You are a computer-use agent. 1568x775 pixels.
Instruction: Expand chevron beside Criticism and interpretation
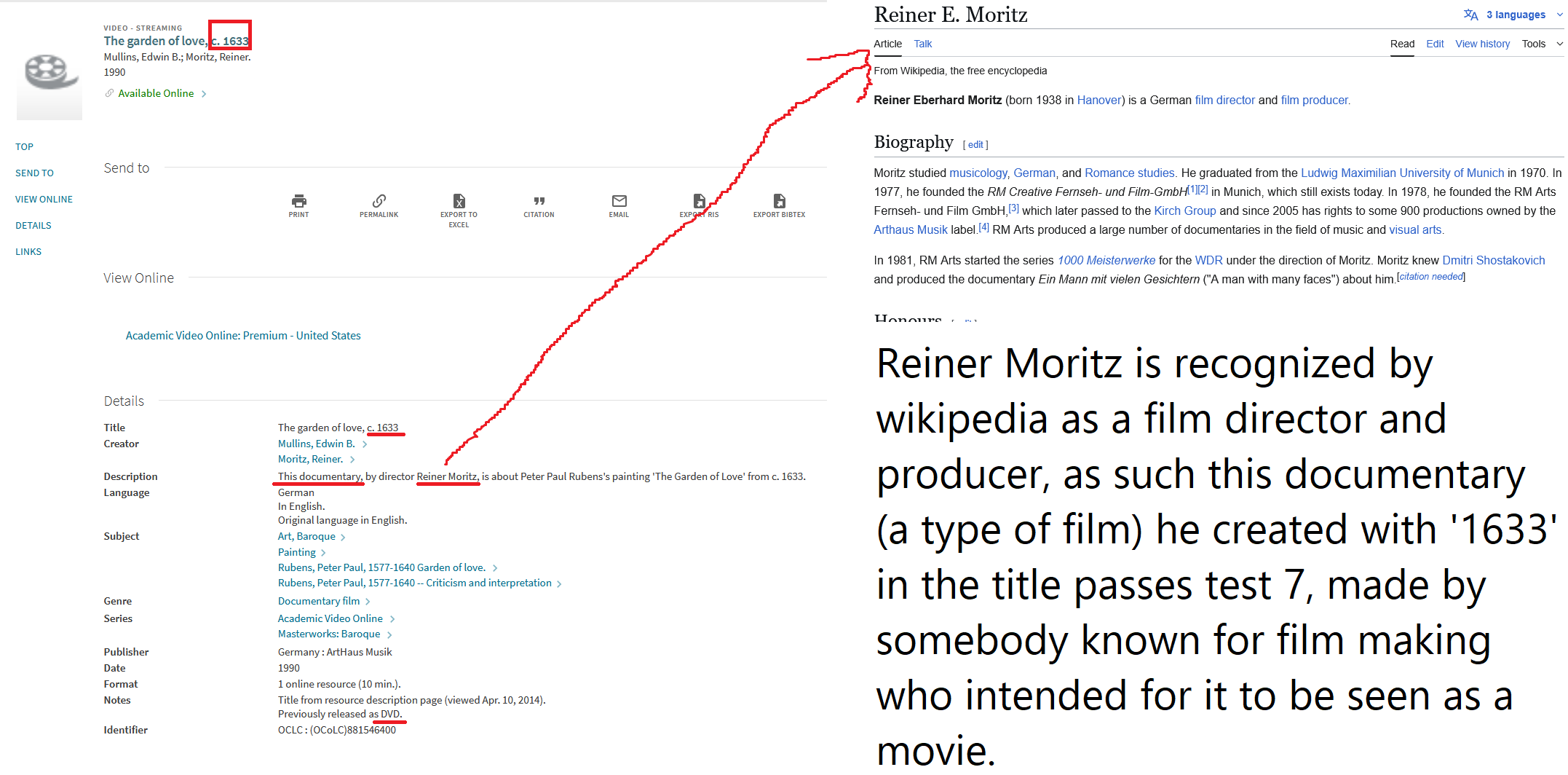559,583
